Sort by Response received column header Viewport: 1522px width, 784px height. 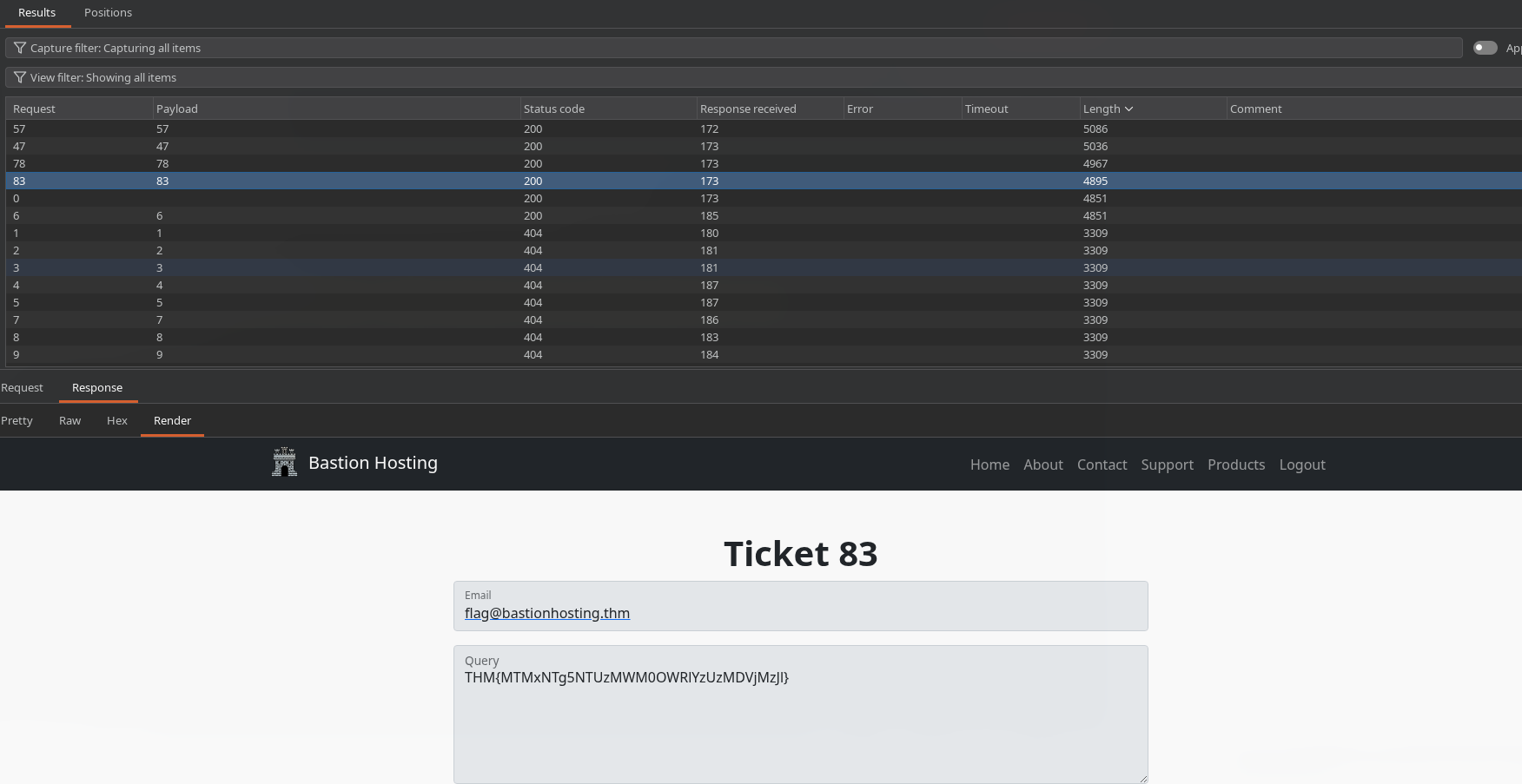(770, 109)
